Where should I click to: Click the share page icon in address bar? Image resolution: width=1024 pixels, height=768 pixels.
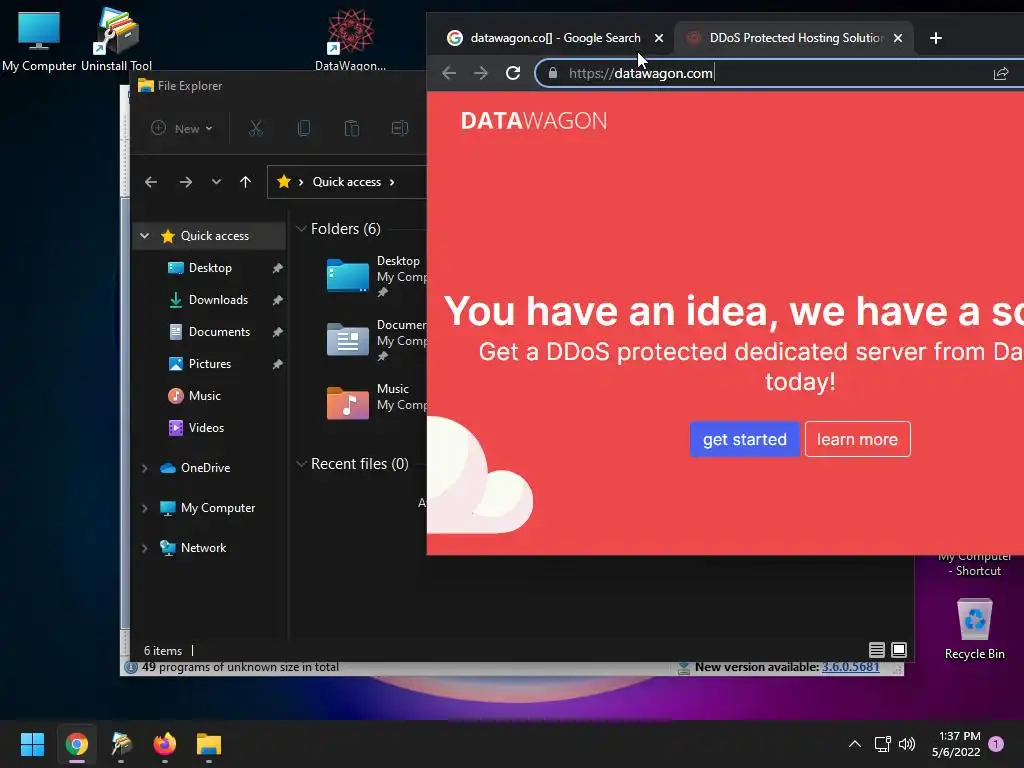pos(1000,73)
